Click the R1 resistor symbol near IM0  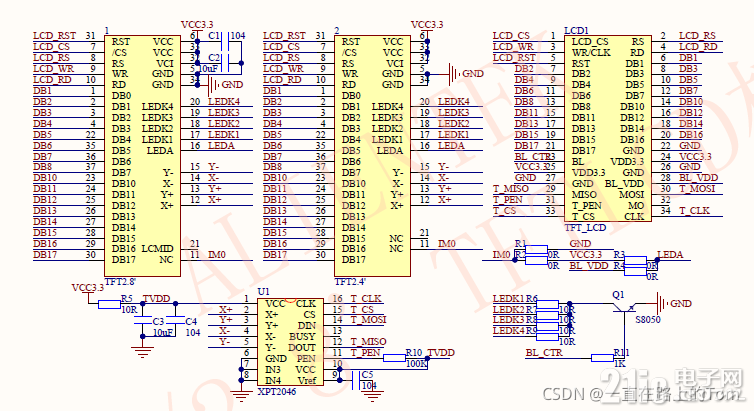pos(536,249)
